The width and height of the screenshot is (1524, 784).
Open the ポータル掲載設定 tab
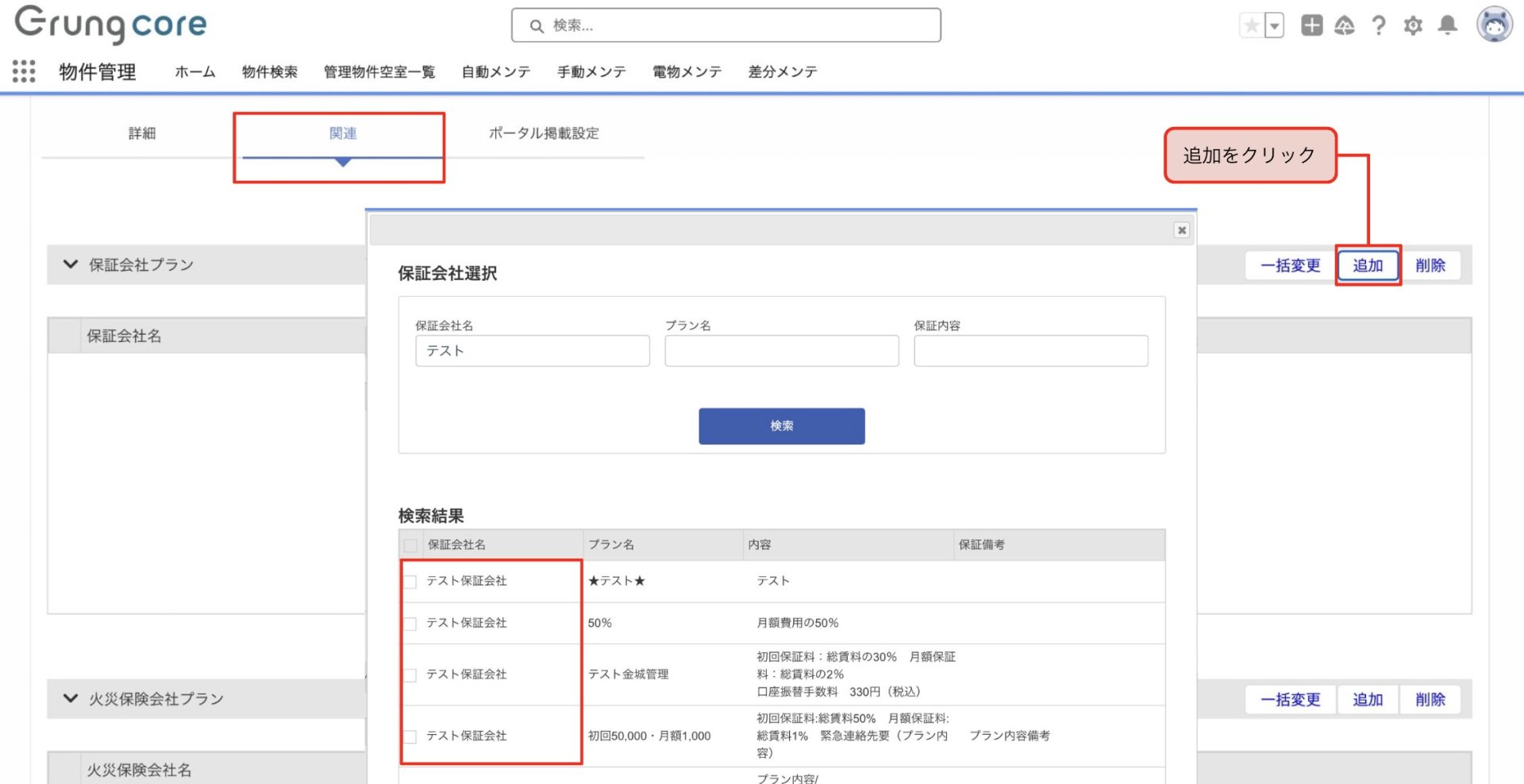point(544,133)
